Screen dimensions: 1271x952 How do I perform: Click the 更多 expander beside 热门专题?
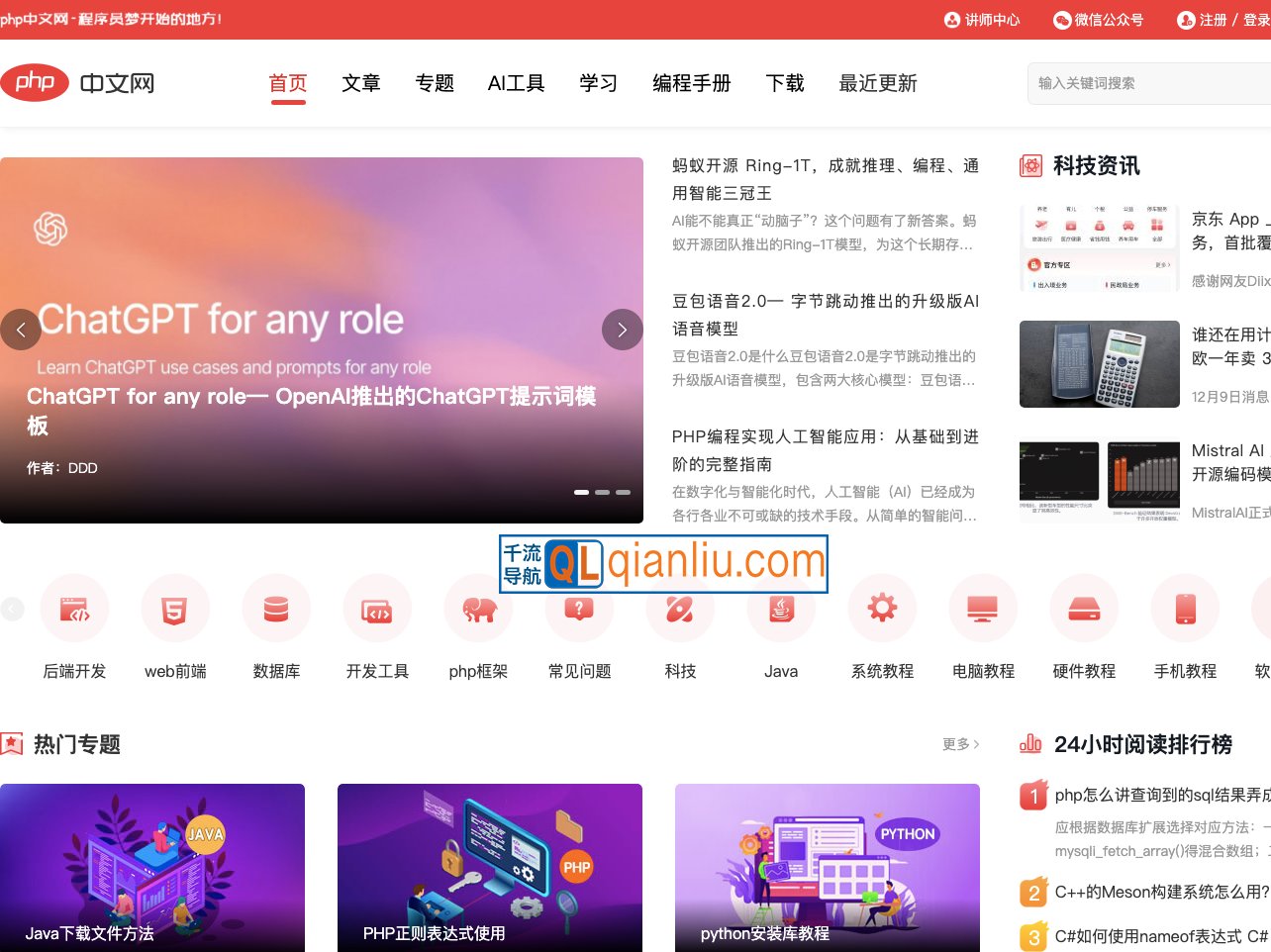pos(958,744)
